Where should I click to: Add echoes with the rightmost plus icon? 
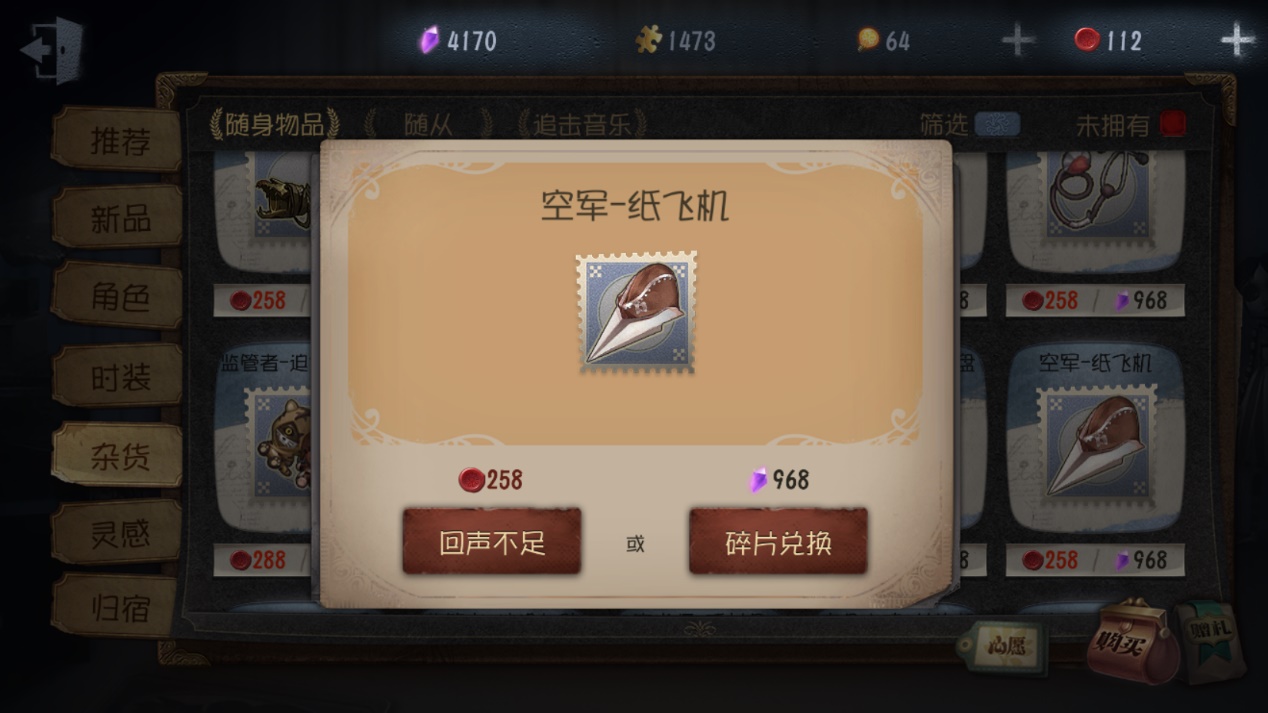tap(1237, 40)
